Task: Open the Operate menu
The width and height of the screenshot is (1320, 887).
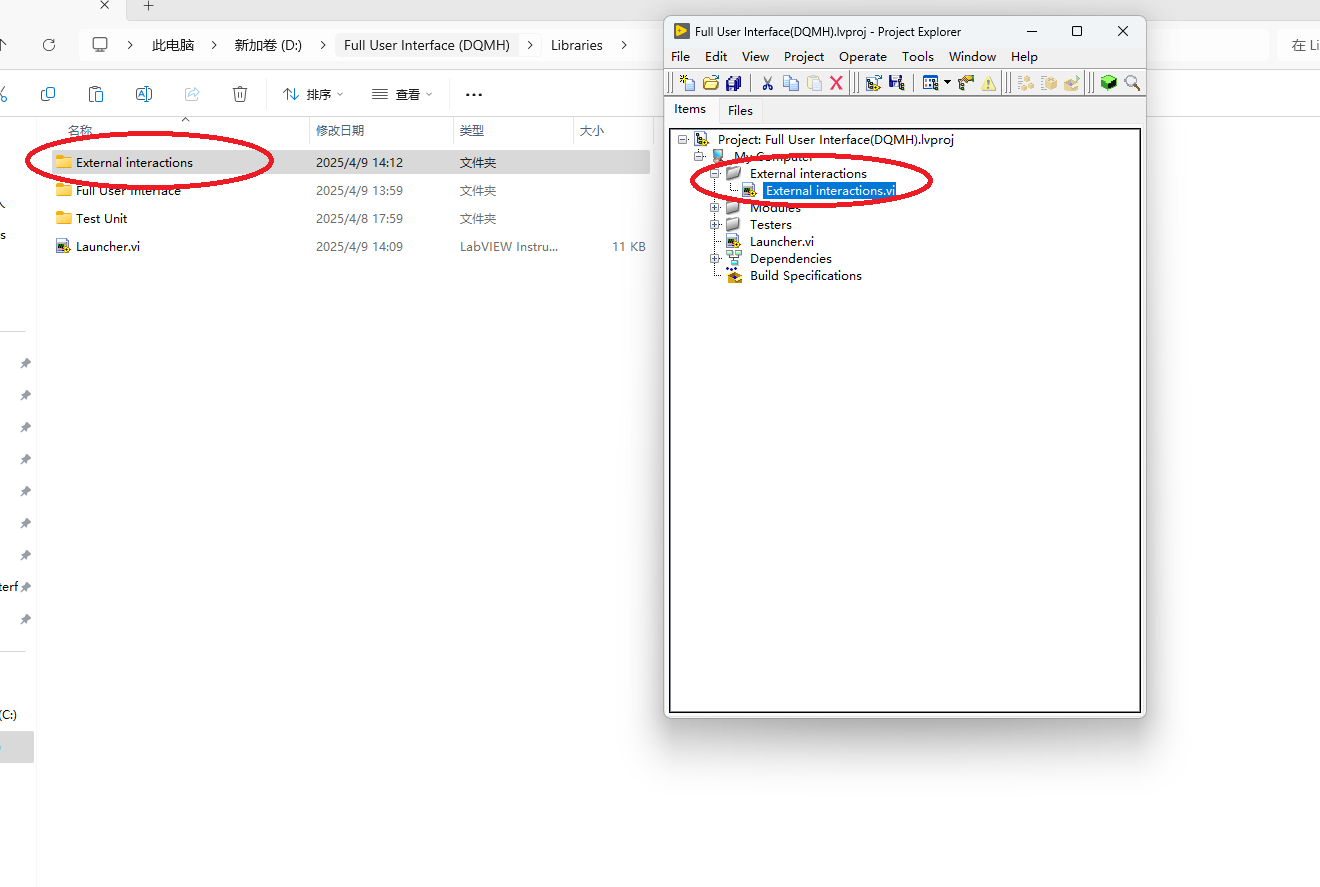Action: click(862, 57)
